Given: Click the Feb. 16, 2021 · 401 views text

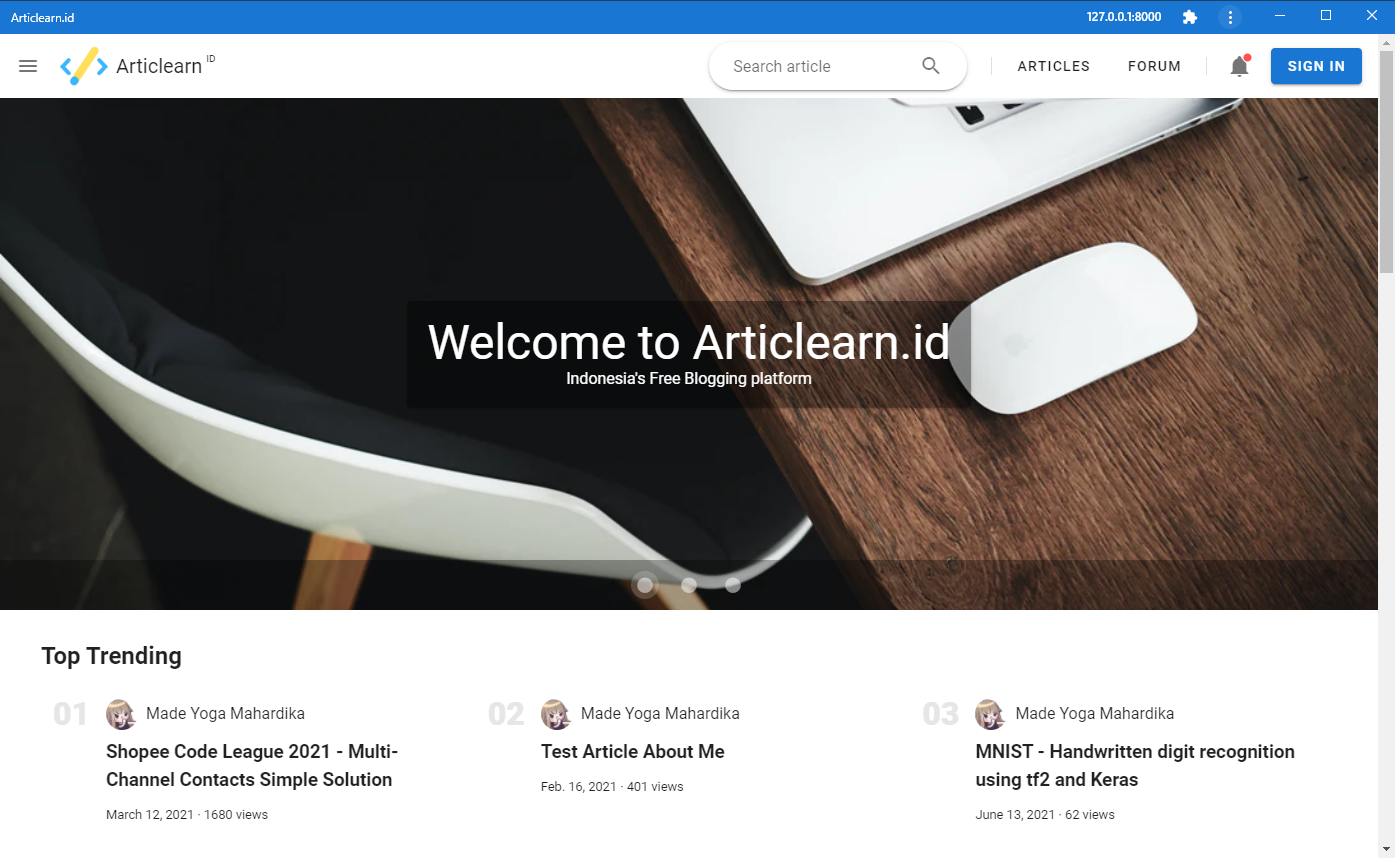Looking at the screenshot, I should 612,787.
